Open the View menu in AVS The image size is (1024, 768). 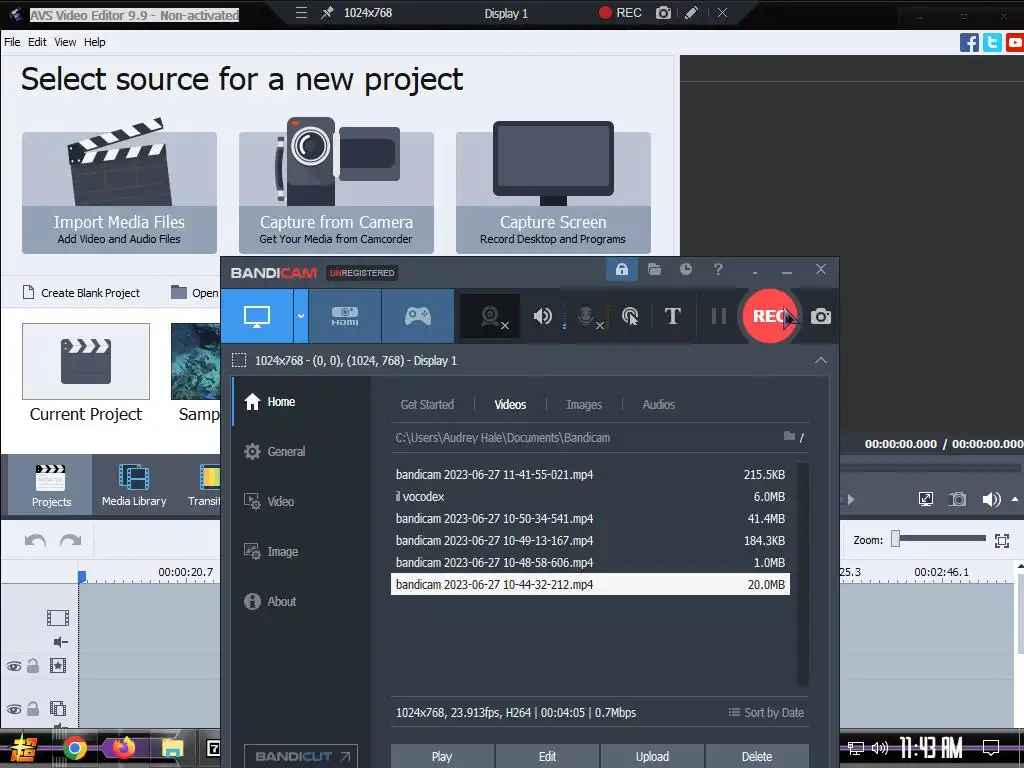65,42
